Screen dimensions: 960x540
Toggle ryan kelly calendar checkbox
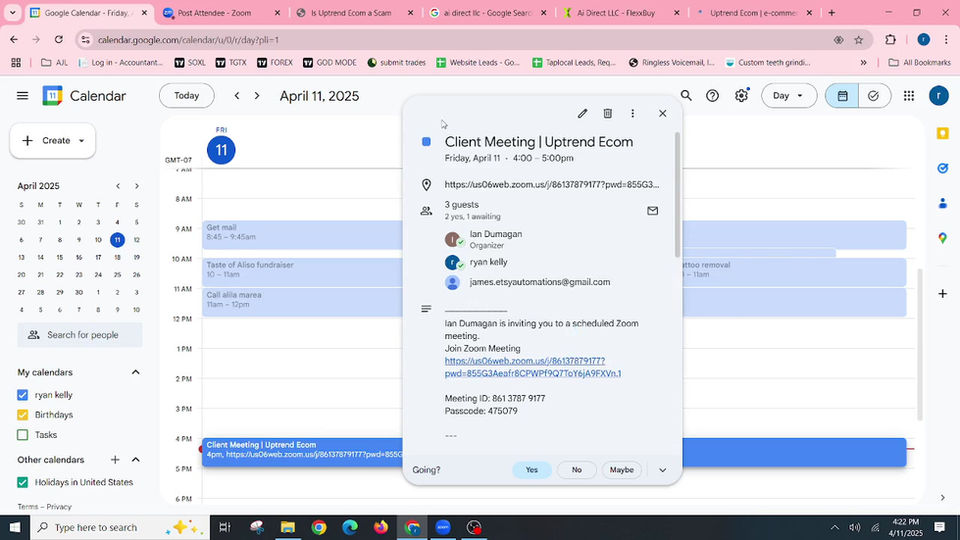tap(23, 395)
